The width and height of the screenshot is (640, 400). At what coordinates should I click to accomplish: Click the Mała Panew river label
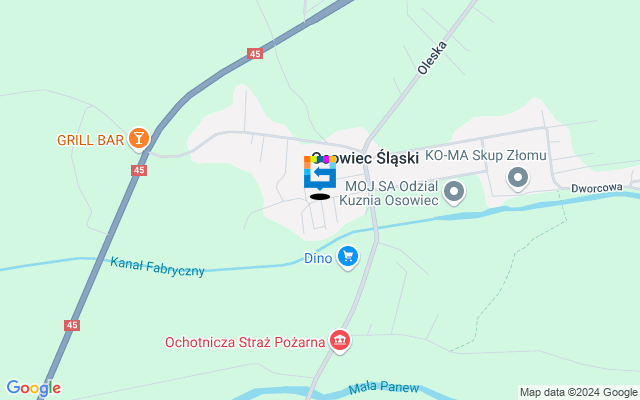point(384,387)
